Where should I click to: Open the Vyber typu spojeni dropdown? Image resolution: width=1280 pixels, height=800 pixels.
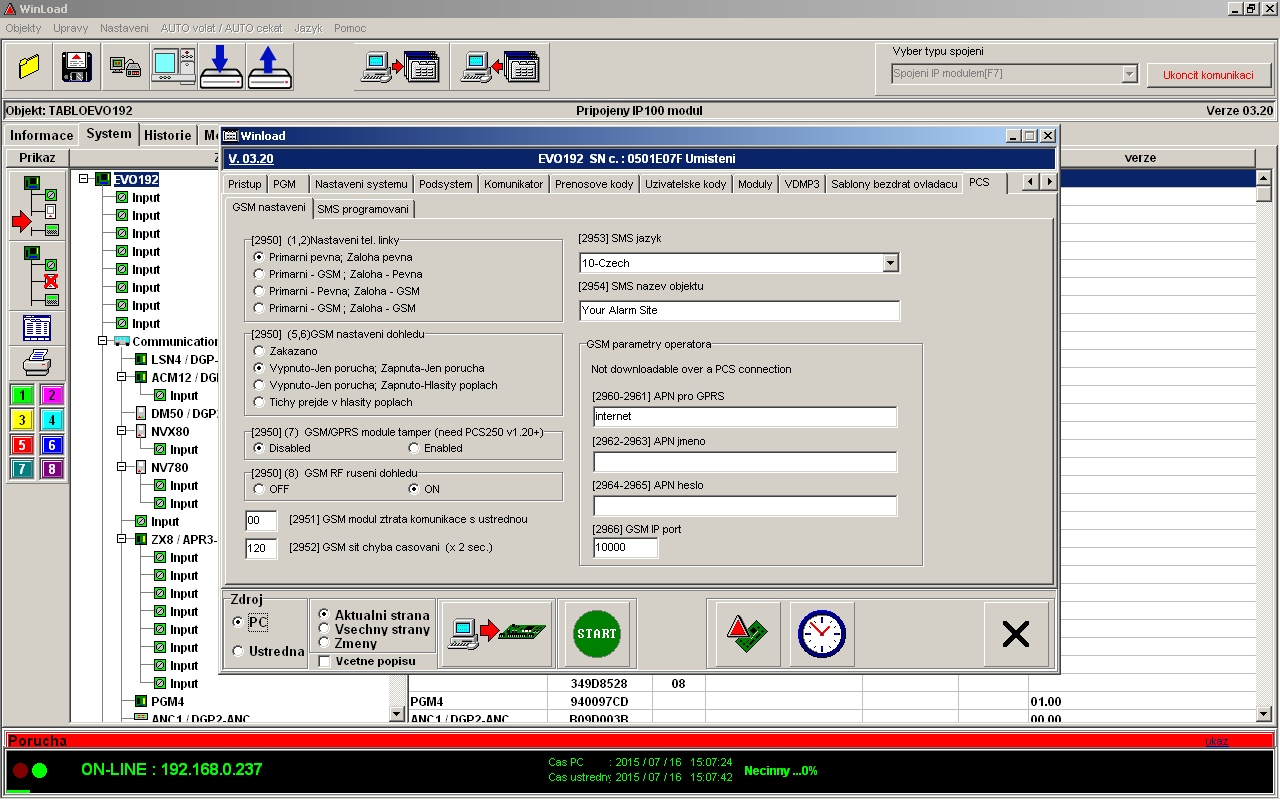(x=1129, y=74)
